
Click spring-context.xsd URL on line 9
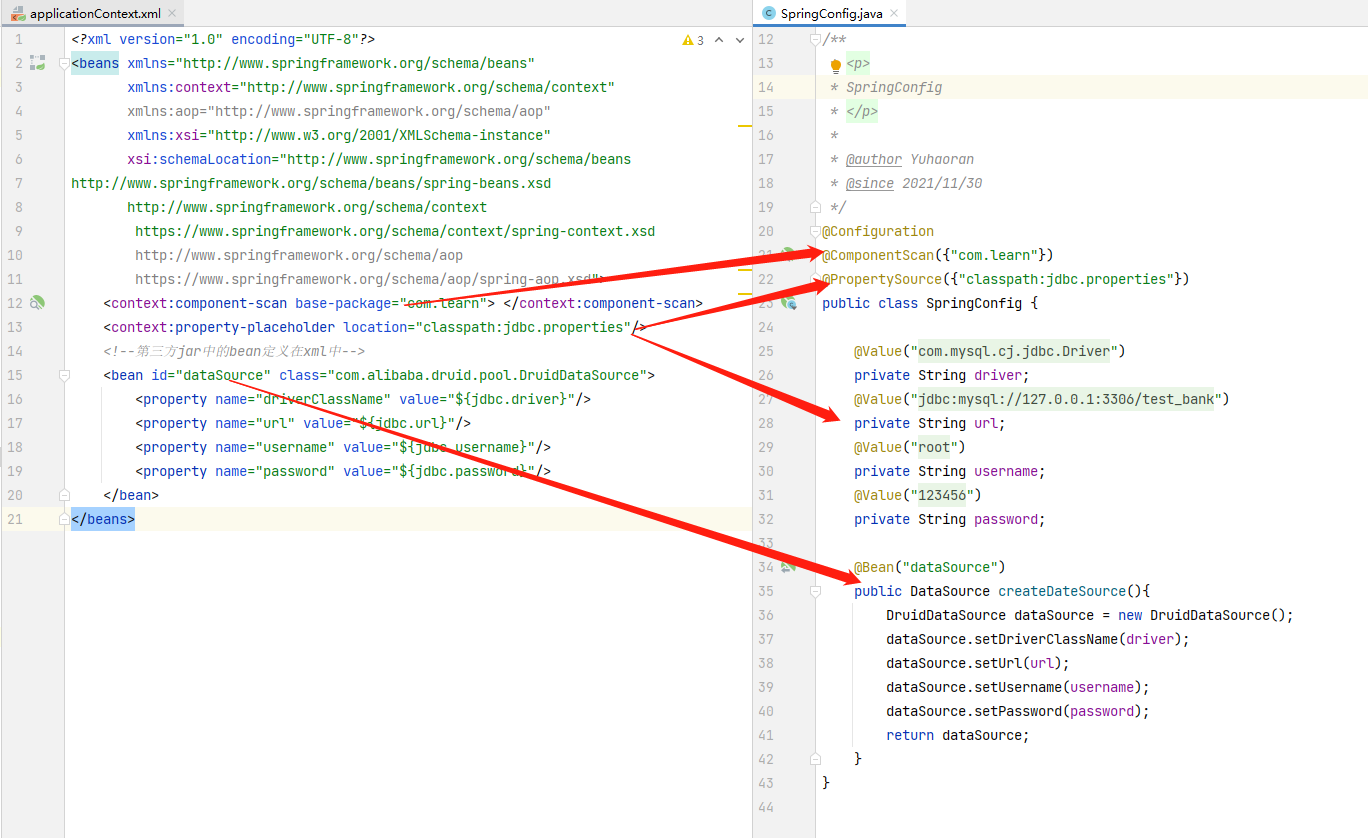pos(395,231)
